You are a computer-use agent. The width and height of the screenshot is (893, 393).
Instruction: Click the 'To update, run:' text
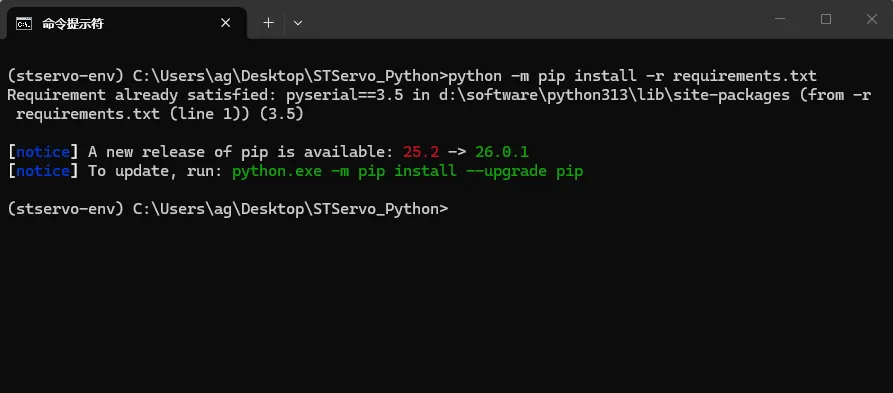(x=155, y=171)
